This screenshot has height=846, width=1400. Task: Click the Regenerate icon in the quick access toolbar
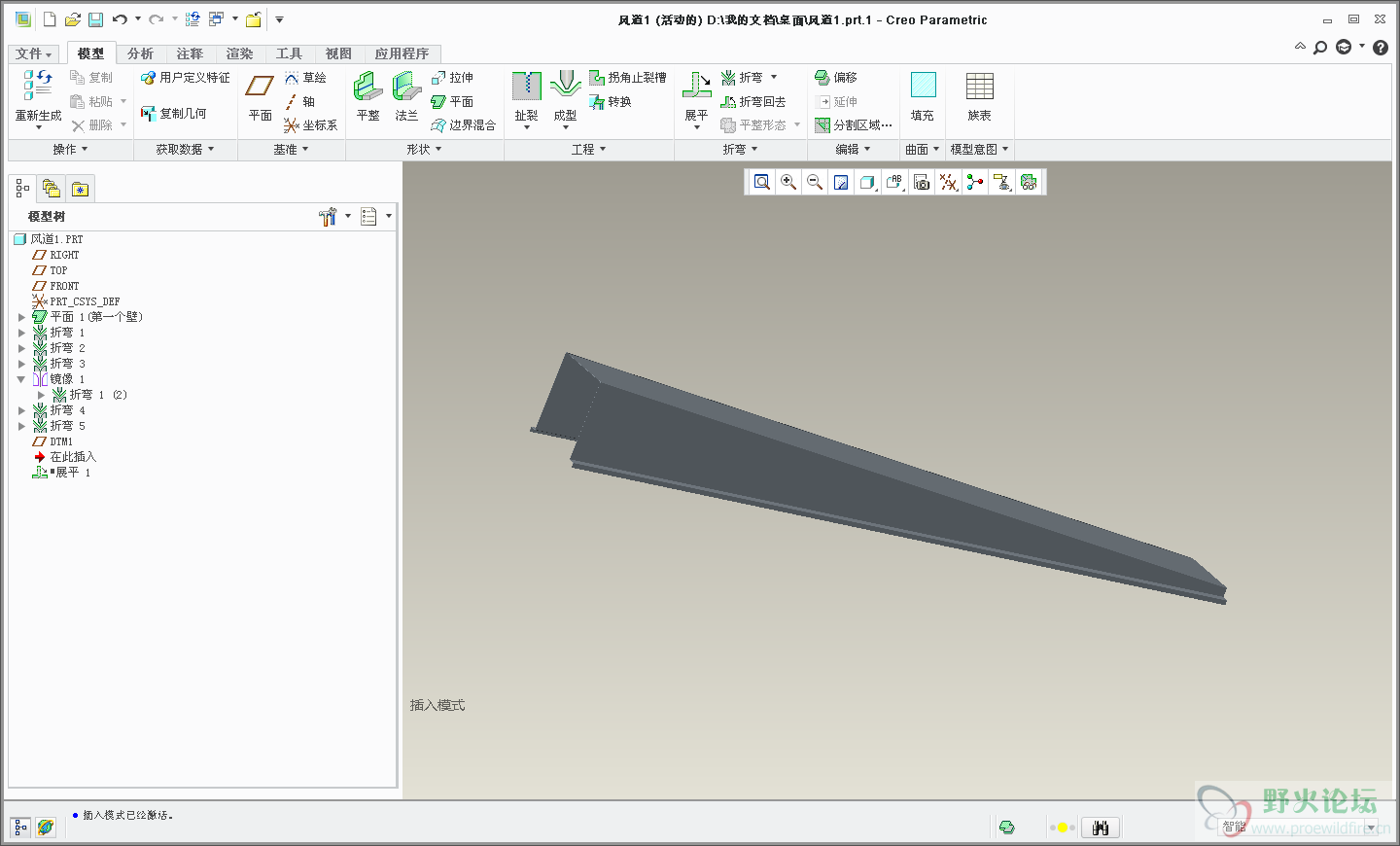[x=192, y=19]
